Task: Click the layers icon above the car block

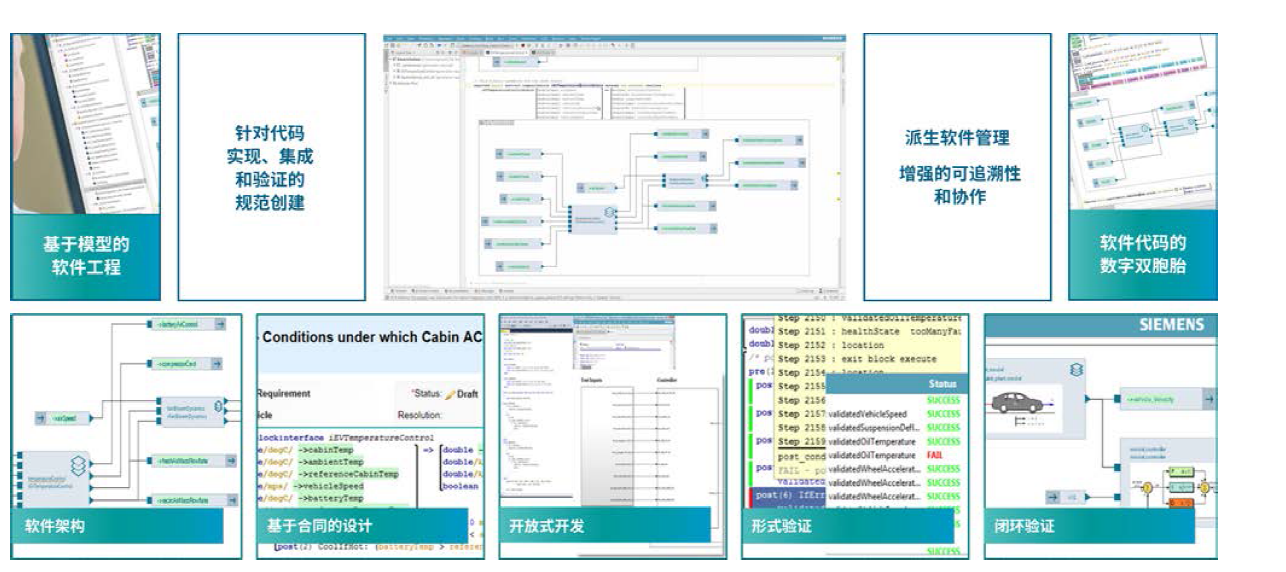Action: pyautogui.click(x=1076, y=369)
